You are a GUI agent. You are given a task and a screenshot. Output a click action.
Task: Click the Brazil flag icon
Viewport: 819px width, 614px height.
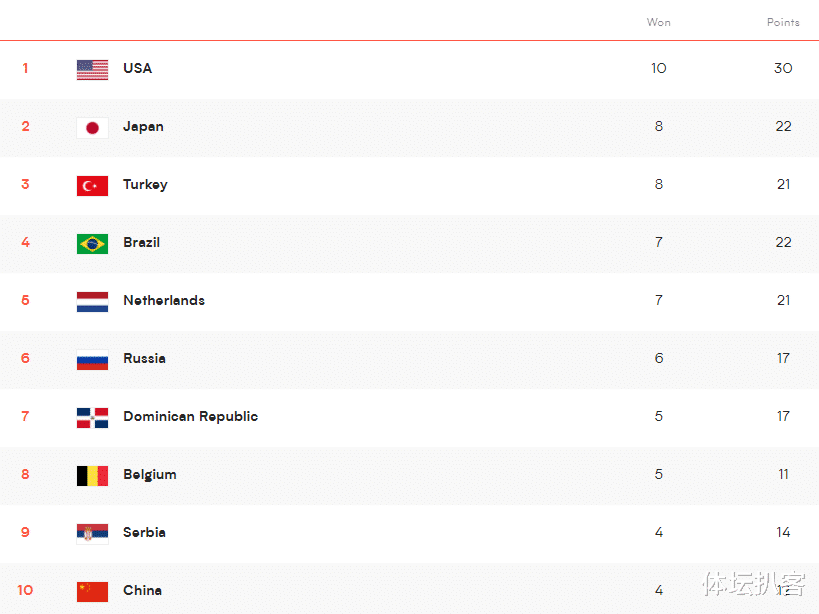pyautogui.click(x=92, y=243)
